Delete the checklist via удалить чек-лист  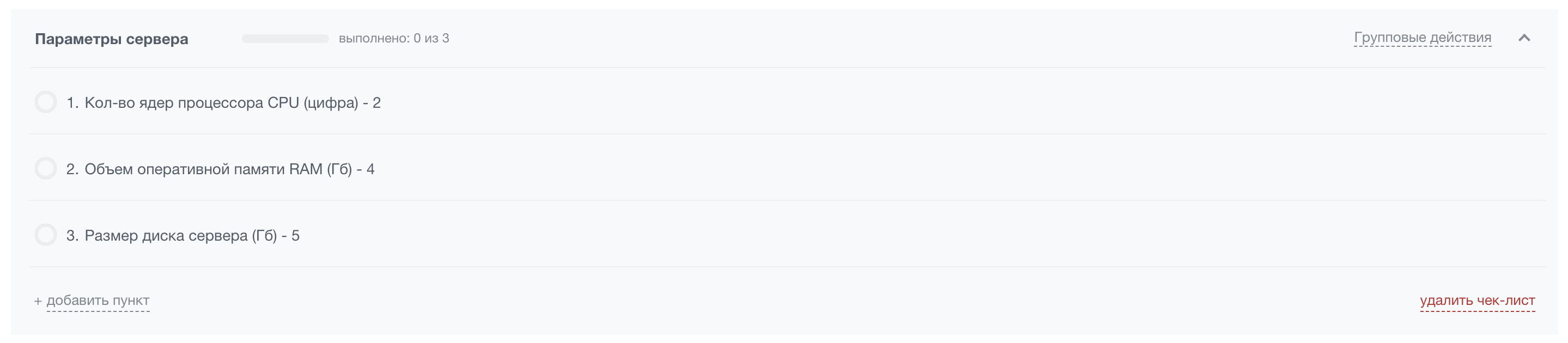click(1476, 301)
